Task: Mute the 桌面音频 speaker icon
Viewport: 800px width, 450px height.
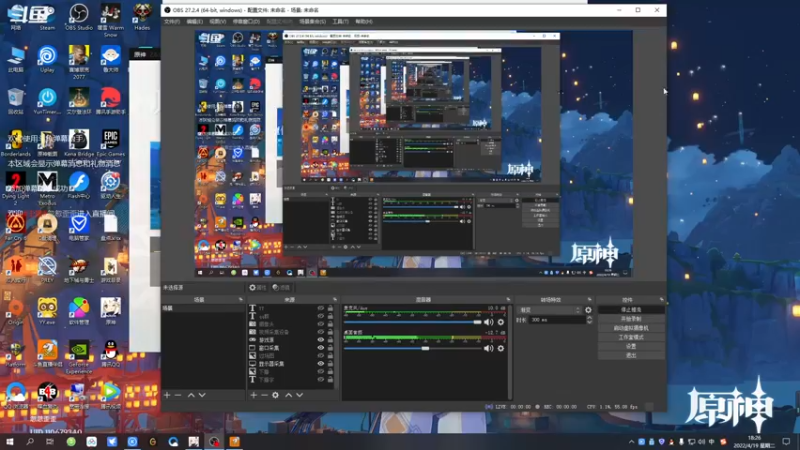Action: point(488,348)
